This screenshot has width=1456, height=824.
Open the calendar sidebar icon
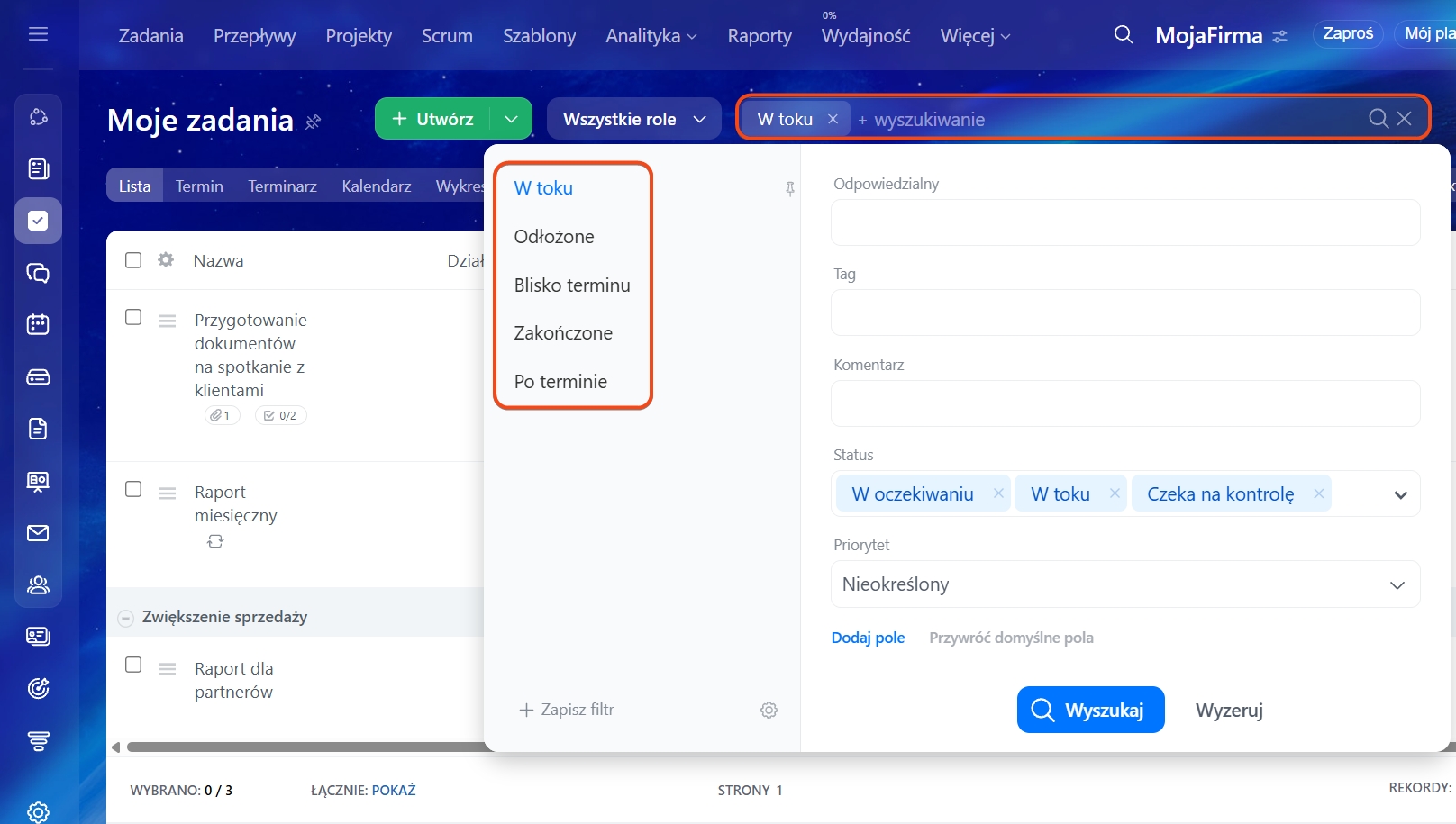pos(38,324)
